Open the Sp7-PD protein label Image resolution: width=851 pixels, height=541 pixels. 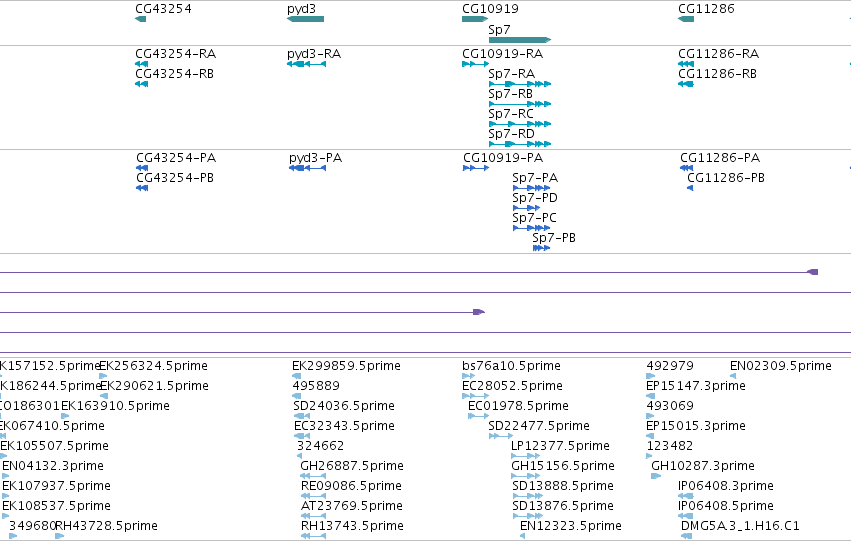(x=535, y=198)
